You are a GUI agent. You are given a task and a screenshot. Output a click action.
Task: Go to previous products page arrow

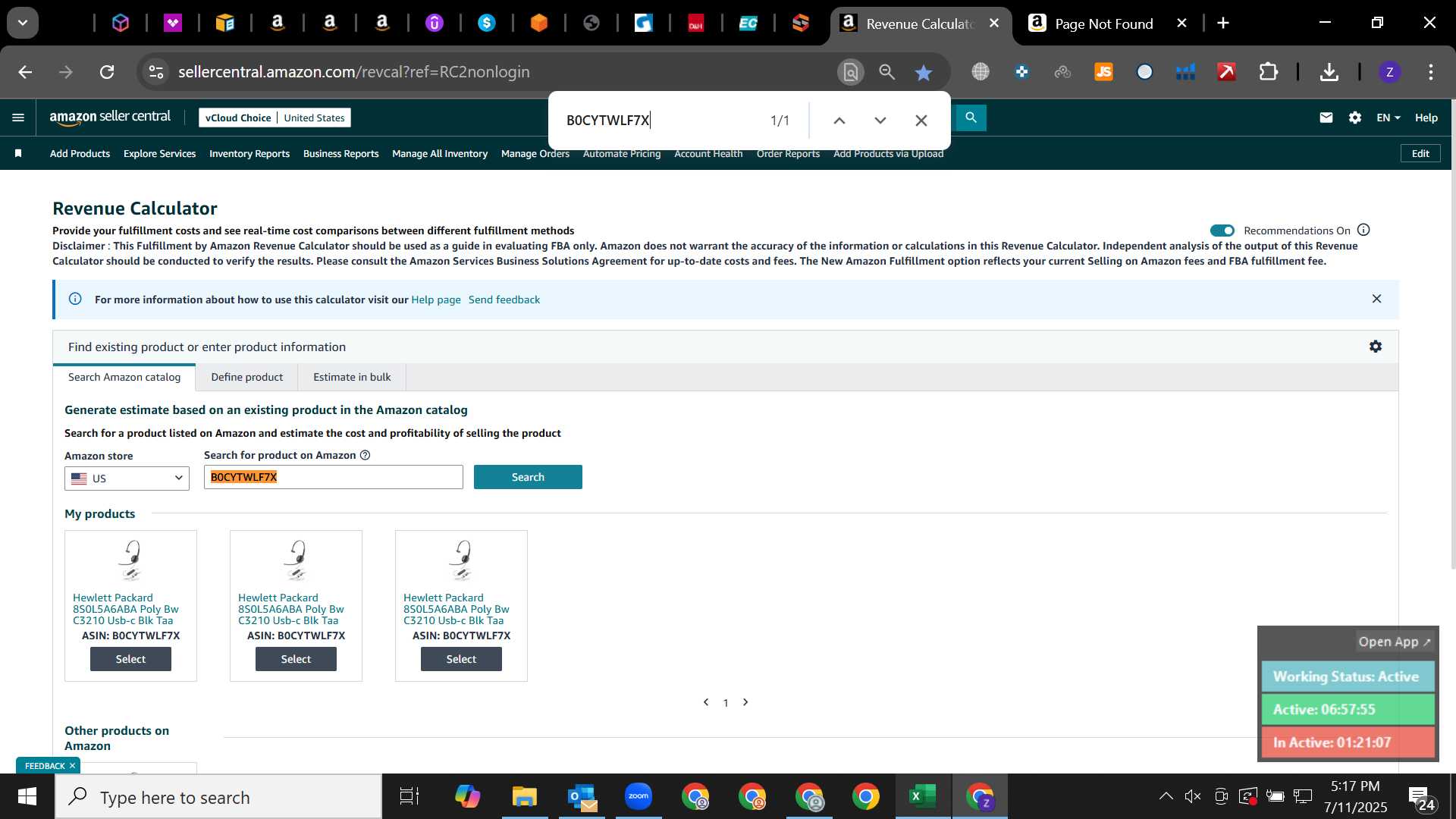pos(706,702)
